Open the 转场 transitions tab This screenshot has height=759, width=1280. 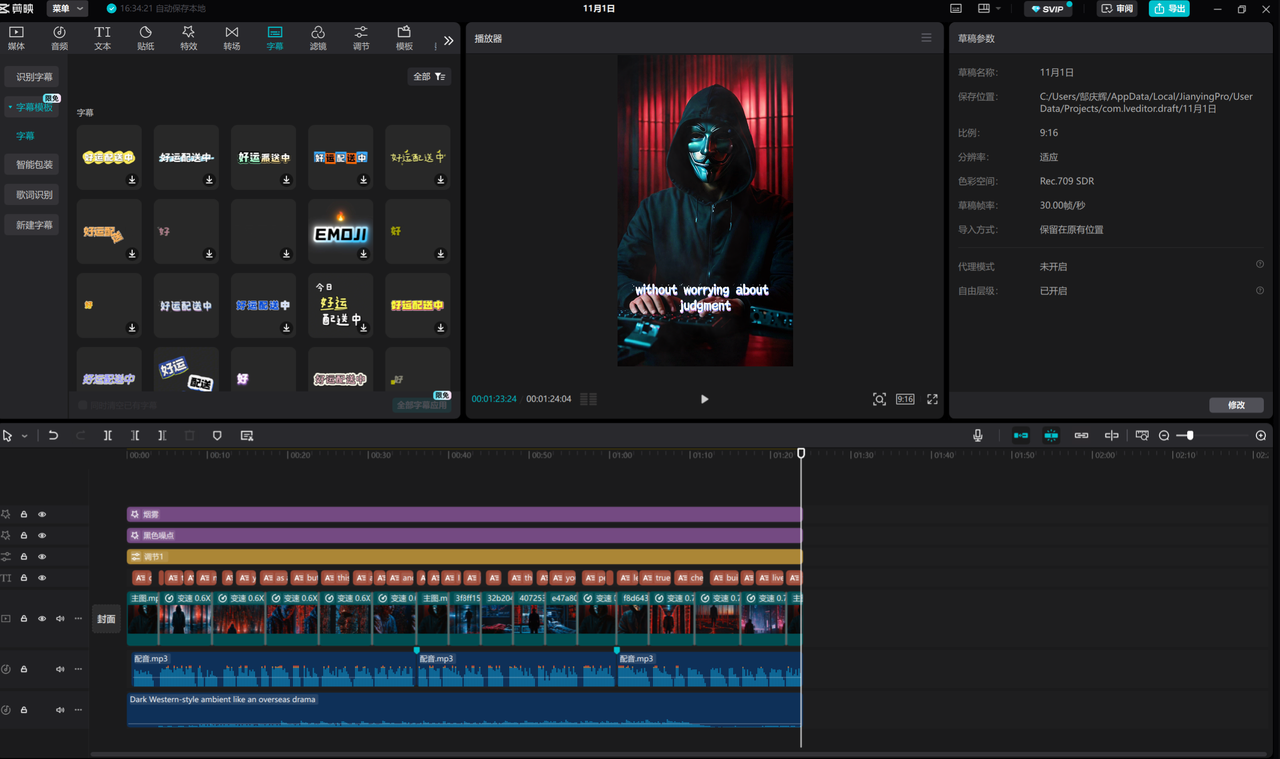[232, 38]
